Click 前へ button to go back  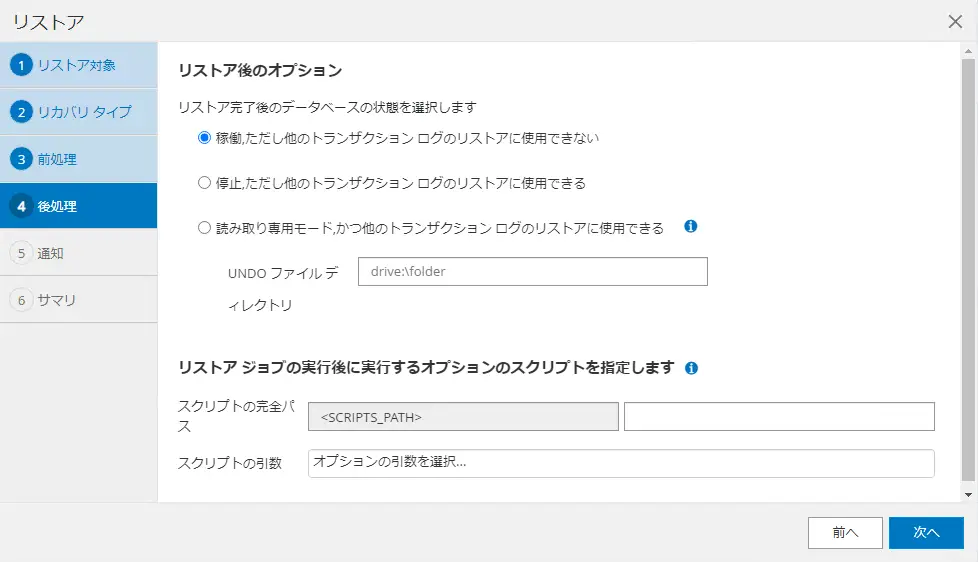pyautogui.click(x=845, y=533)
